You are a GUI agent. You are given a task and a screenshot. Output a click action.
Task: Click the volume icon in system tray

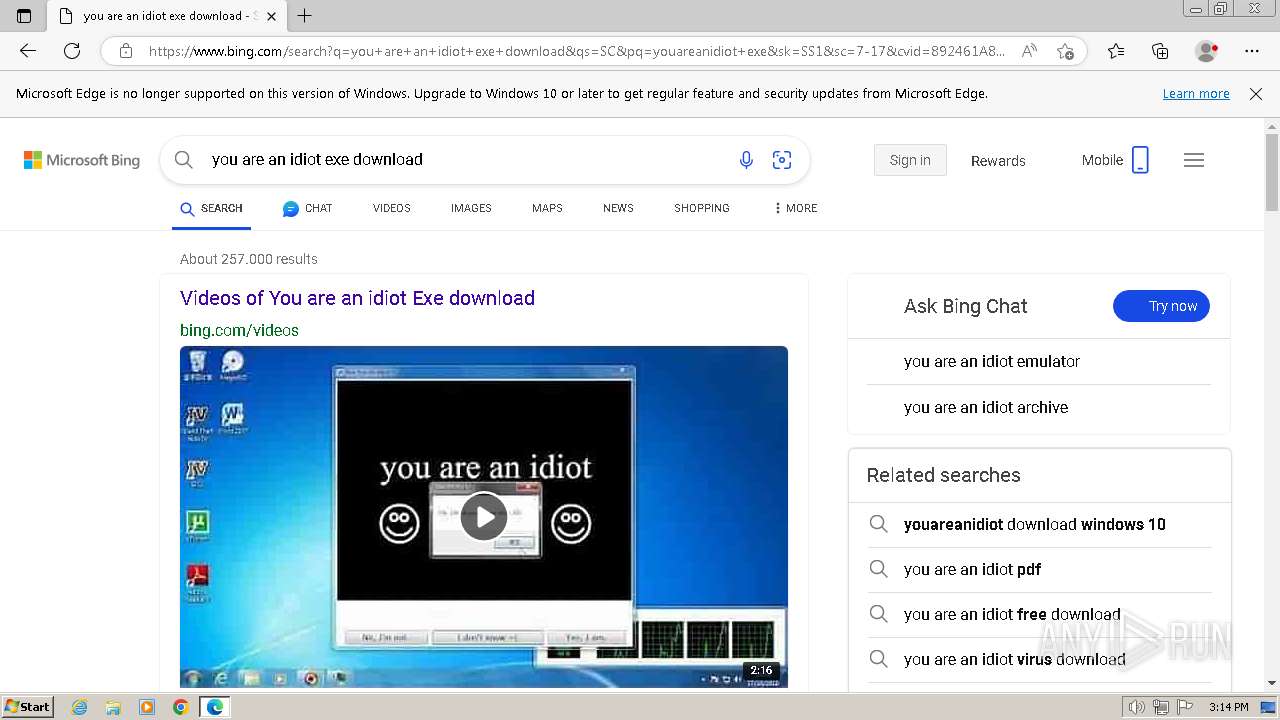point(1137,707)
